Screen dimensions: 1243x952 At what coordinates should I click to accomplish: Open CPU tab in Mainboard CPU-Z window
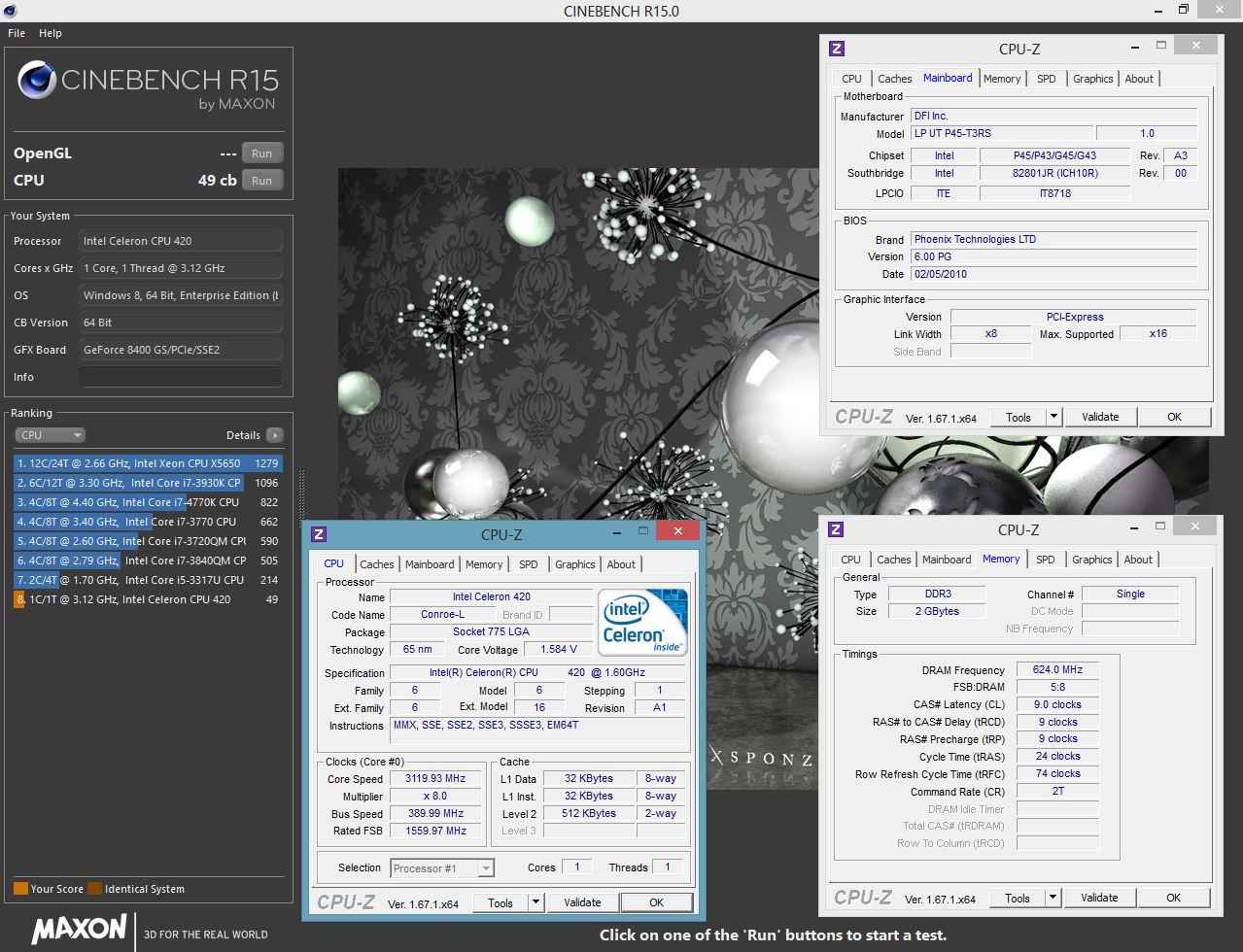[852, 79]
